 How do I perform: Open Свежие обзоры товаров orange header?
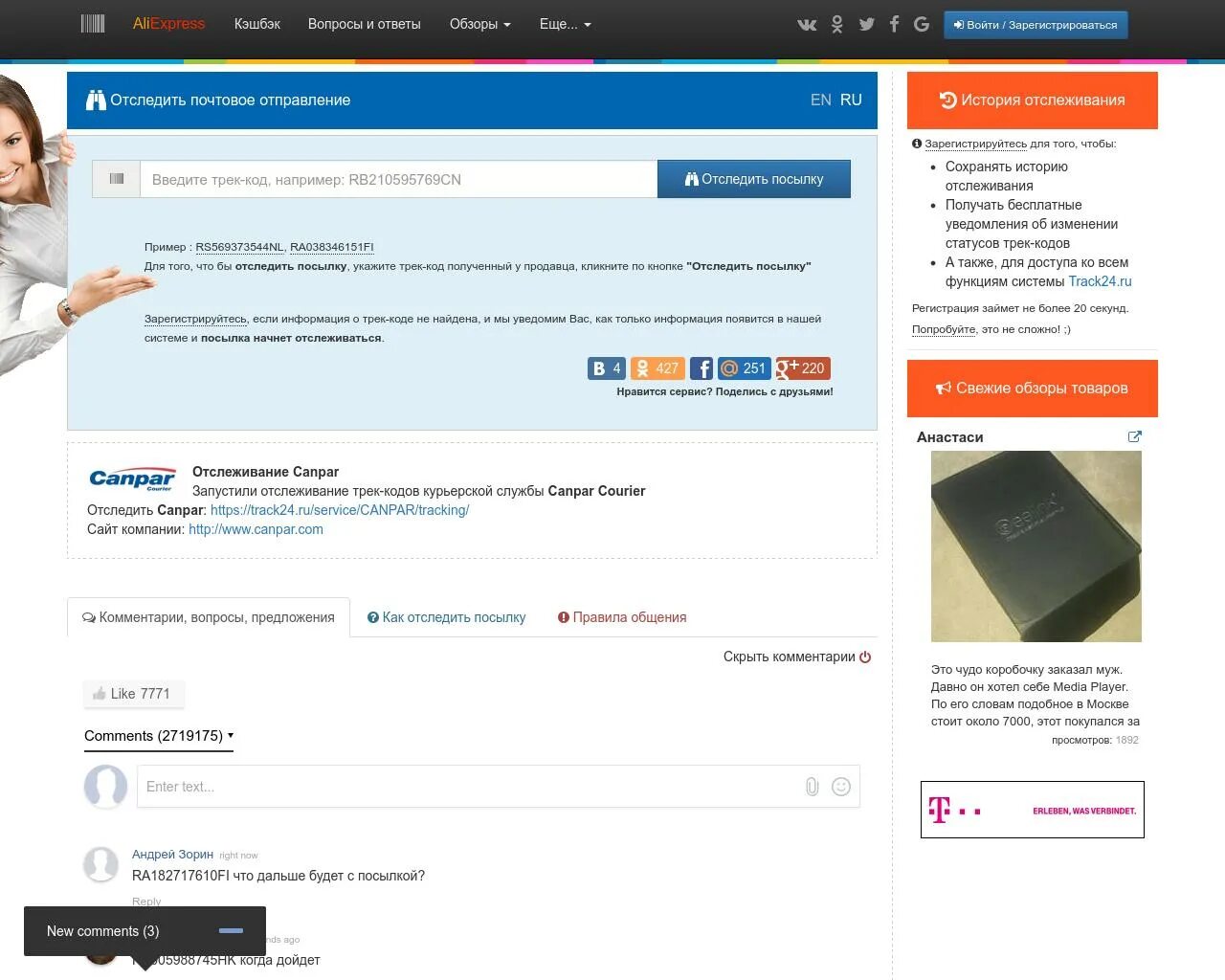coord(1033,389)
